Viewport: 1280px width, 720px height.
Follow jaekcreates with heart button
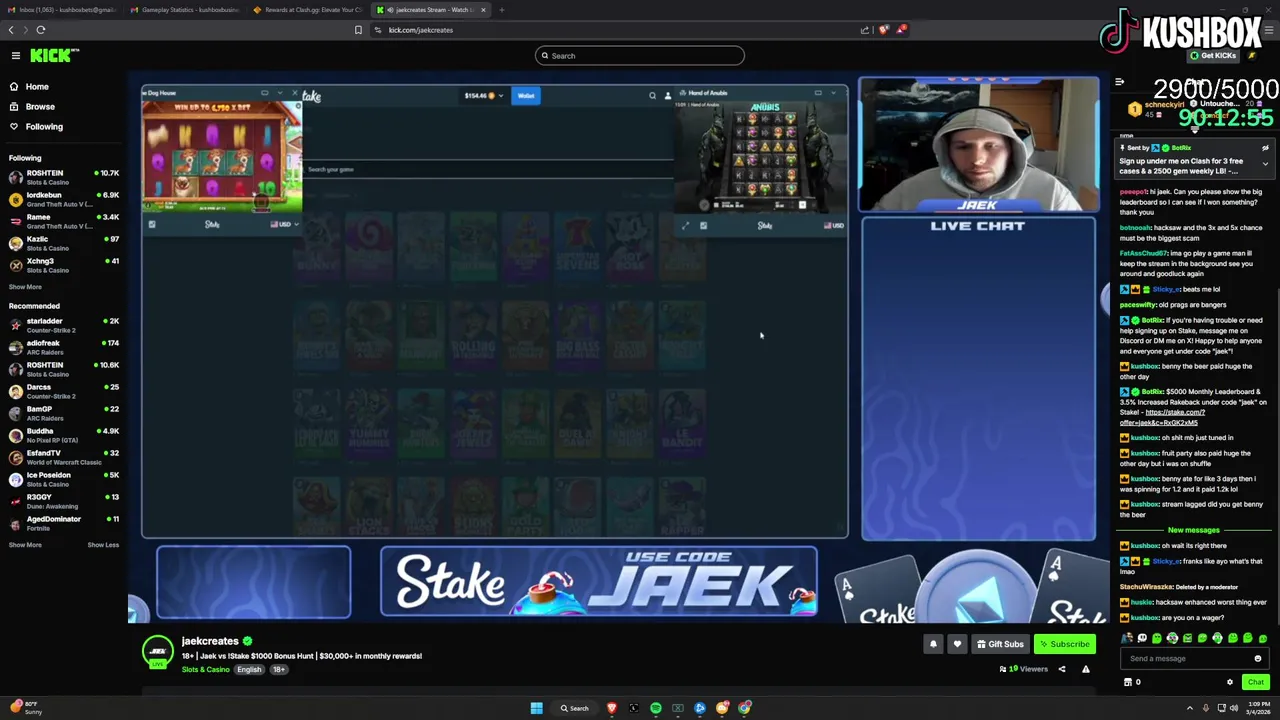point(957,644)
